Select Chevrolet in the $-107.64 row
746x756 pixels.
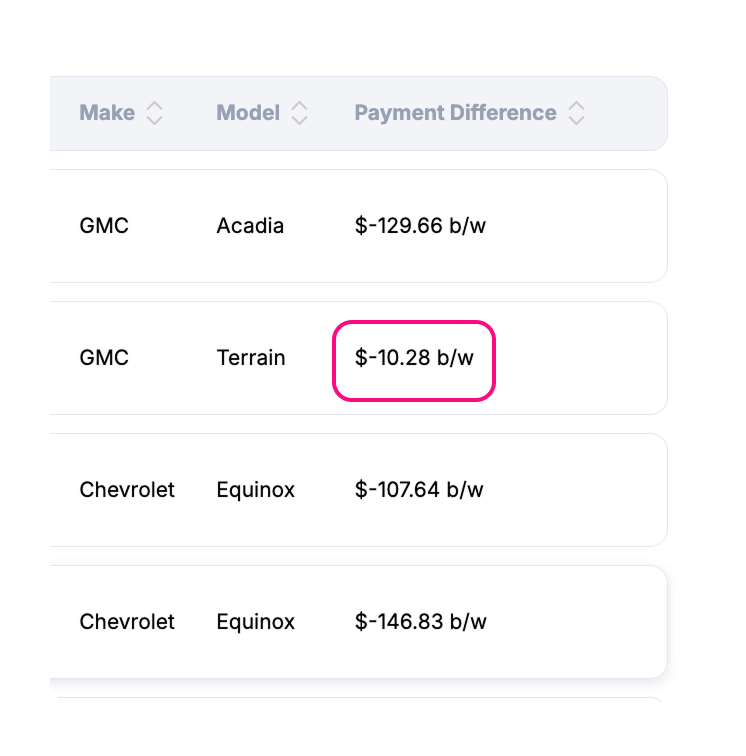[x=127, y=490]
